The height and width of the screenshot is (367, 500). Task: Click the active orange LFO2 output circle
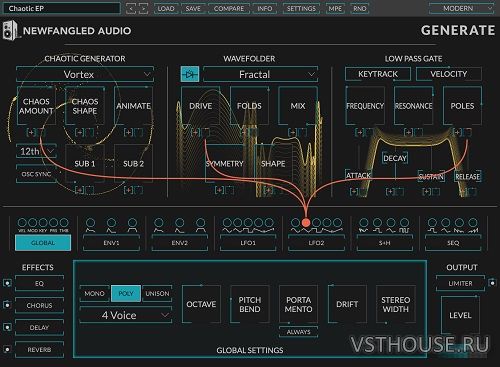click(x=306, y=222)
